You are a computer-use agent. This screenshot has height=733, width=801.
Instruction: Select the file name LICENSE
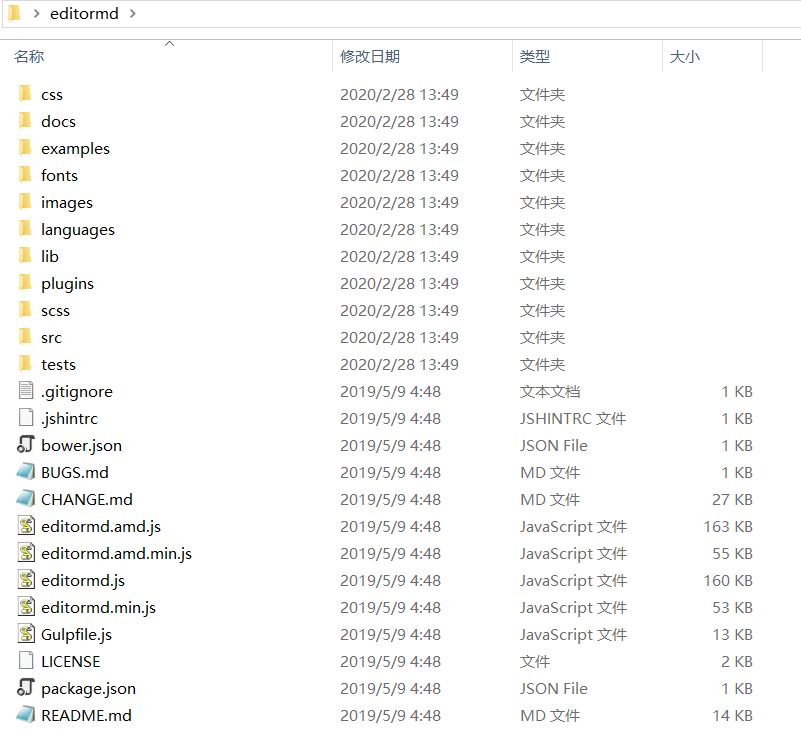point(70,661)
